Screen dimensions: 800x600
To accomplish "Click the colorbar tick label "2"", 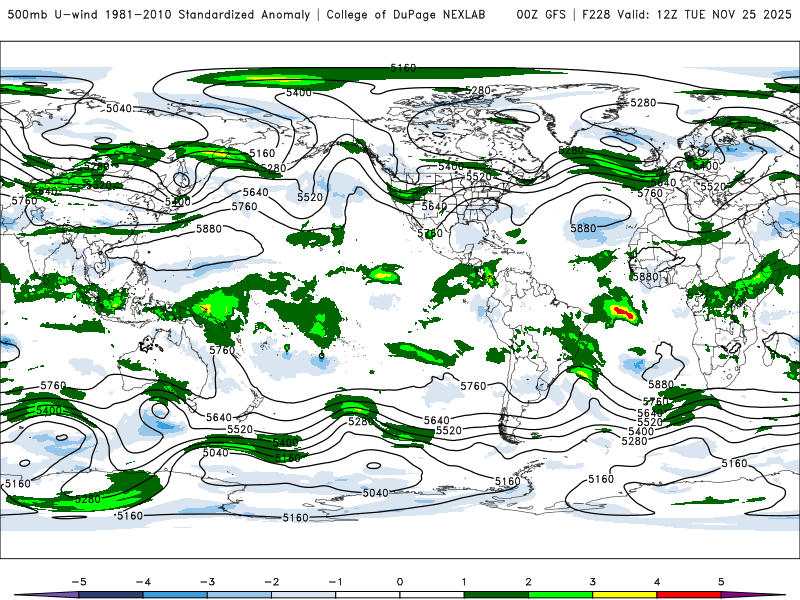I will point(528,582).
